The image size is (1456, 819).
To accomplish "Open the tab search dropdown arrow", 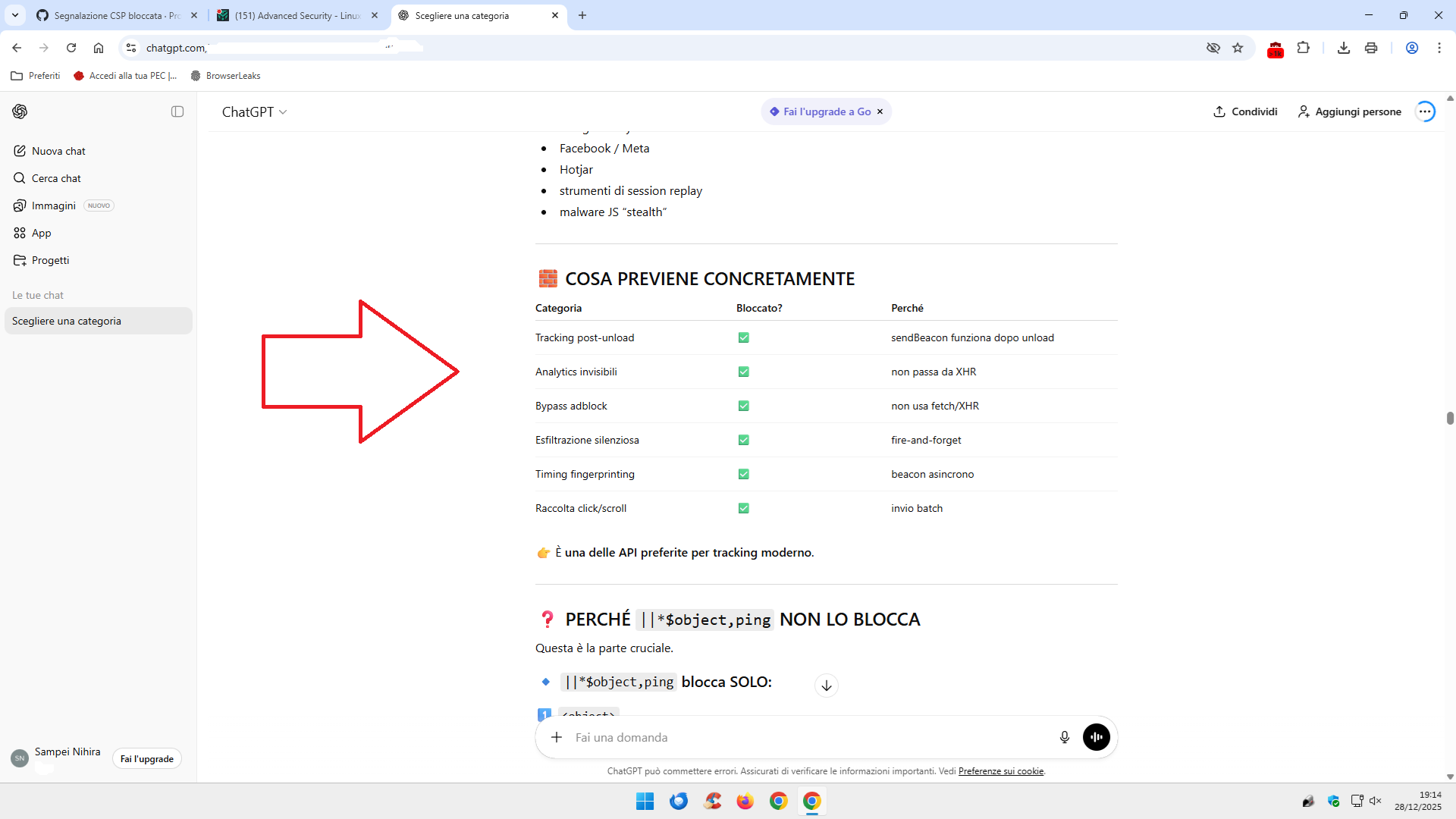I will [x=15, y=15].
